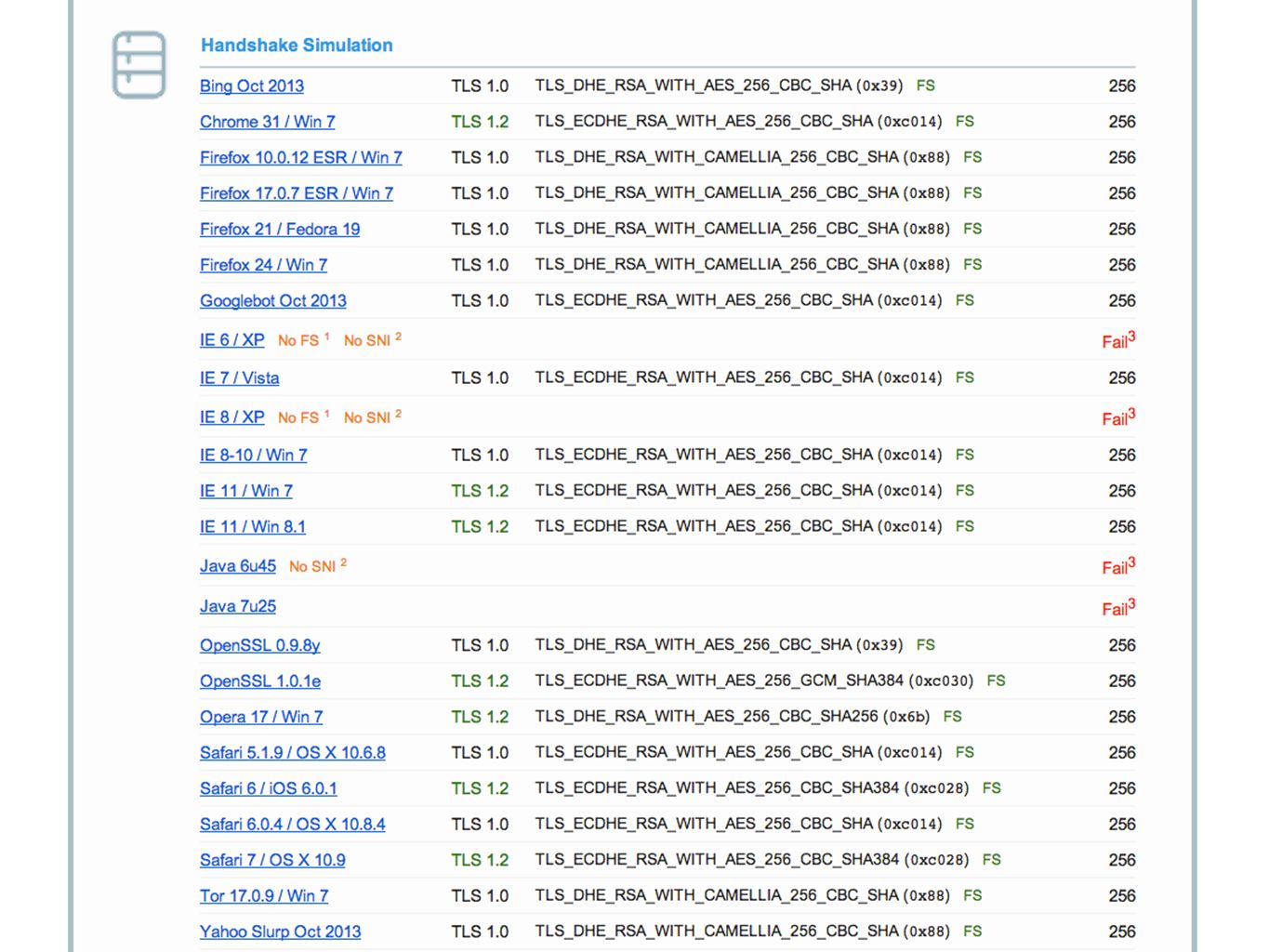Open the IE 6 / XP link
The image size is (1269, 952).
coord(232,340)
